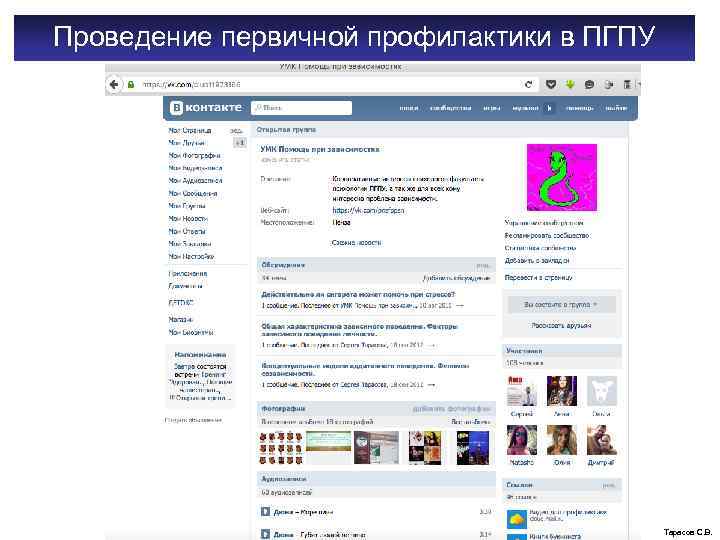Open member Анна's avatar
This screenshot has width=720, height=540.
562,391
